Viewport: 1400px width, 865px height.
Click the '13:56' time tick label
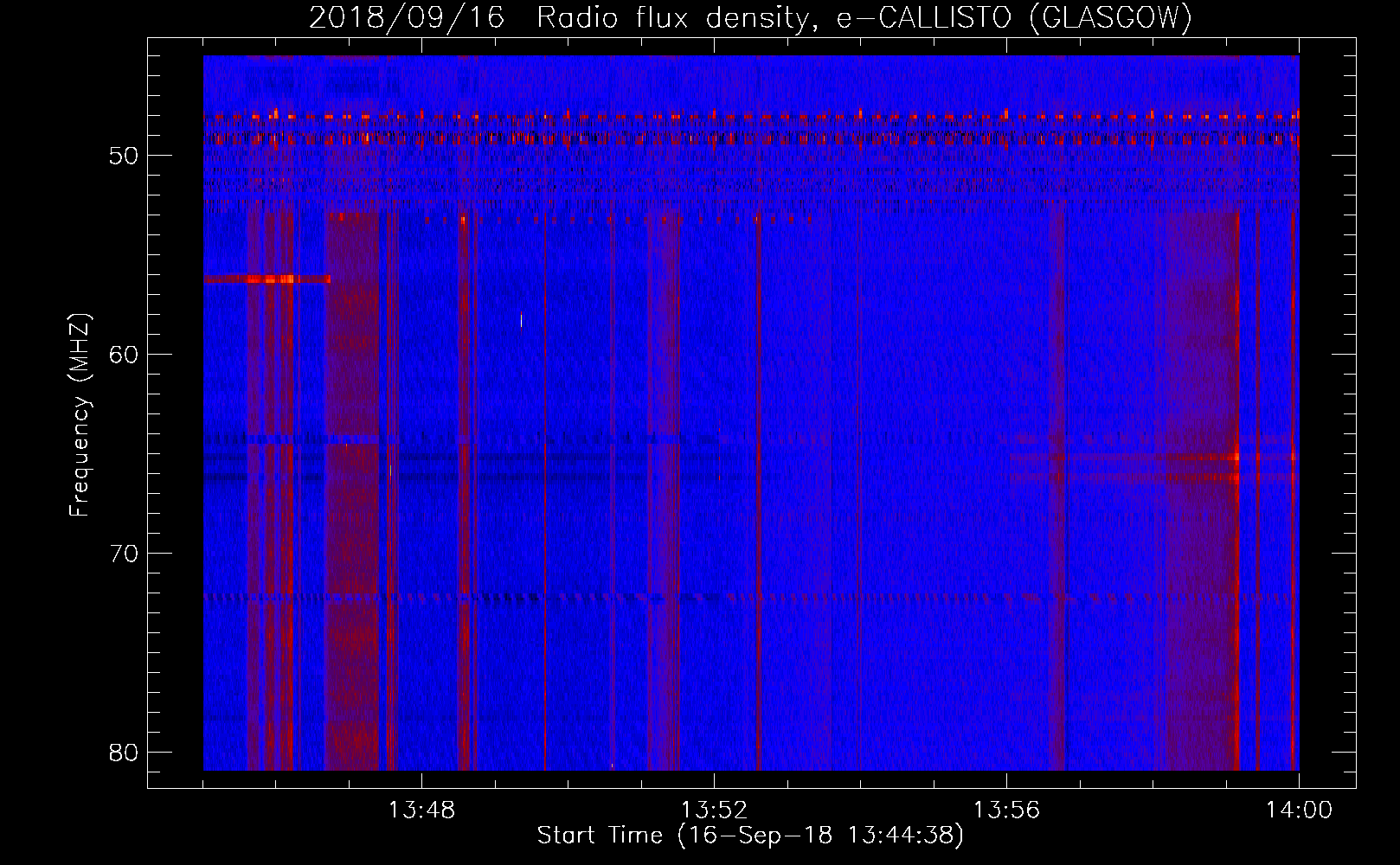pyautogui.click(x=1006, y=811)
